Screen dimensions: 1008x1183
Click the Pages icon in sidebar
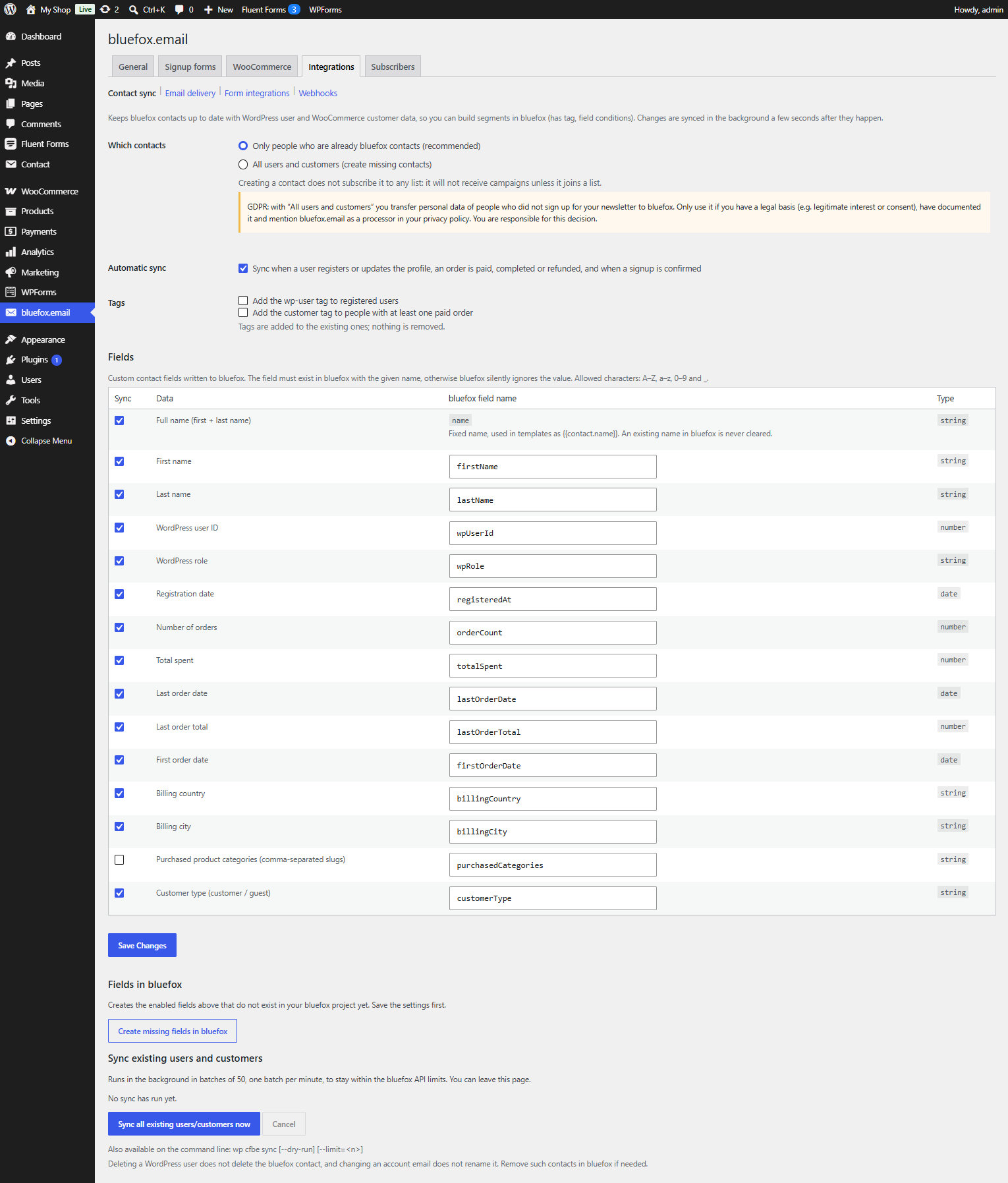click(x=11, y=103)
